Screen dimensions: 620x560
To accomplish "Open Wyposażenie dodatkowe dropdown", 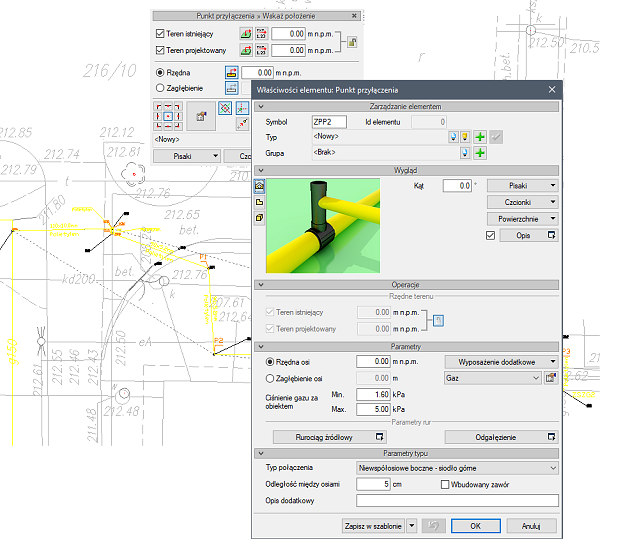I will (x=501, y=362).
